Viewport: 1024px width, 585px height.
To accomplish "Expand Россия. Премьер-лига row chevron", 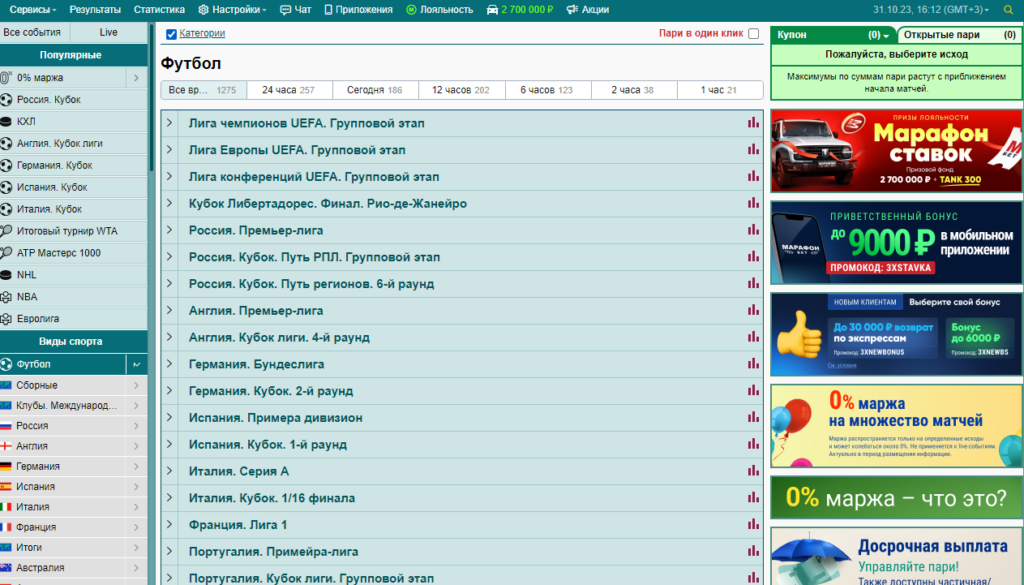I will click(169, 230).
